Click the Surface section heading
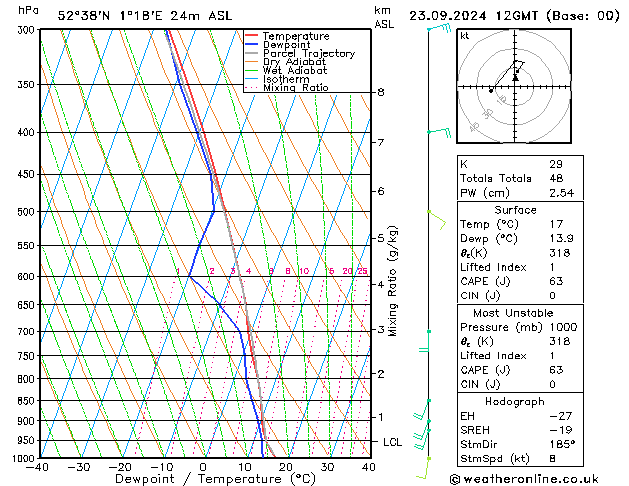This screenshot has height=486, width=629. (515, 210)
